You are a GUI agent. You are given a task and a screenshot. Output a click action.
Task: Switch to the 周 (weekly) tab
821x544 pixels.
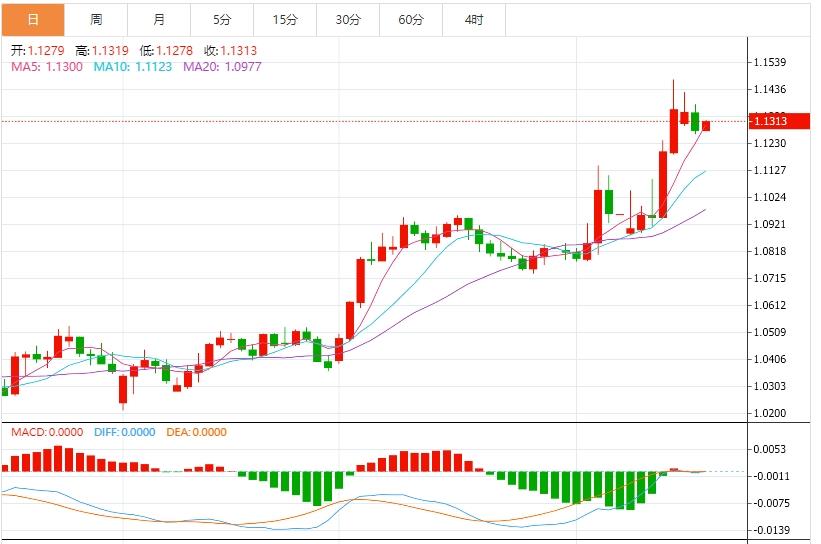pos(96,19)
